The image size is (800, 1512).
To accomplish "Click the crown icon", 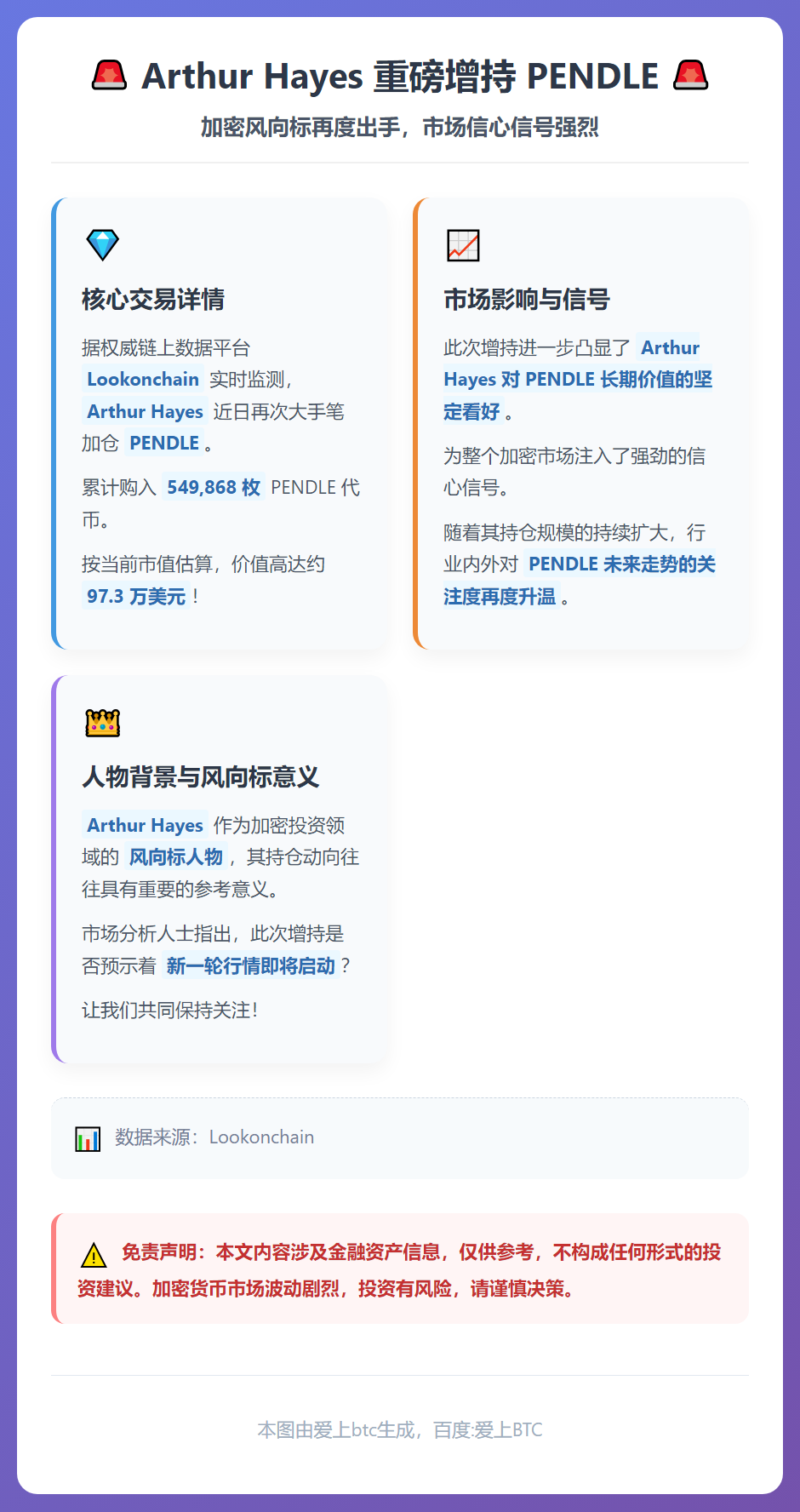I will coord(103,723).
